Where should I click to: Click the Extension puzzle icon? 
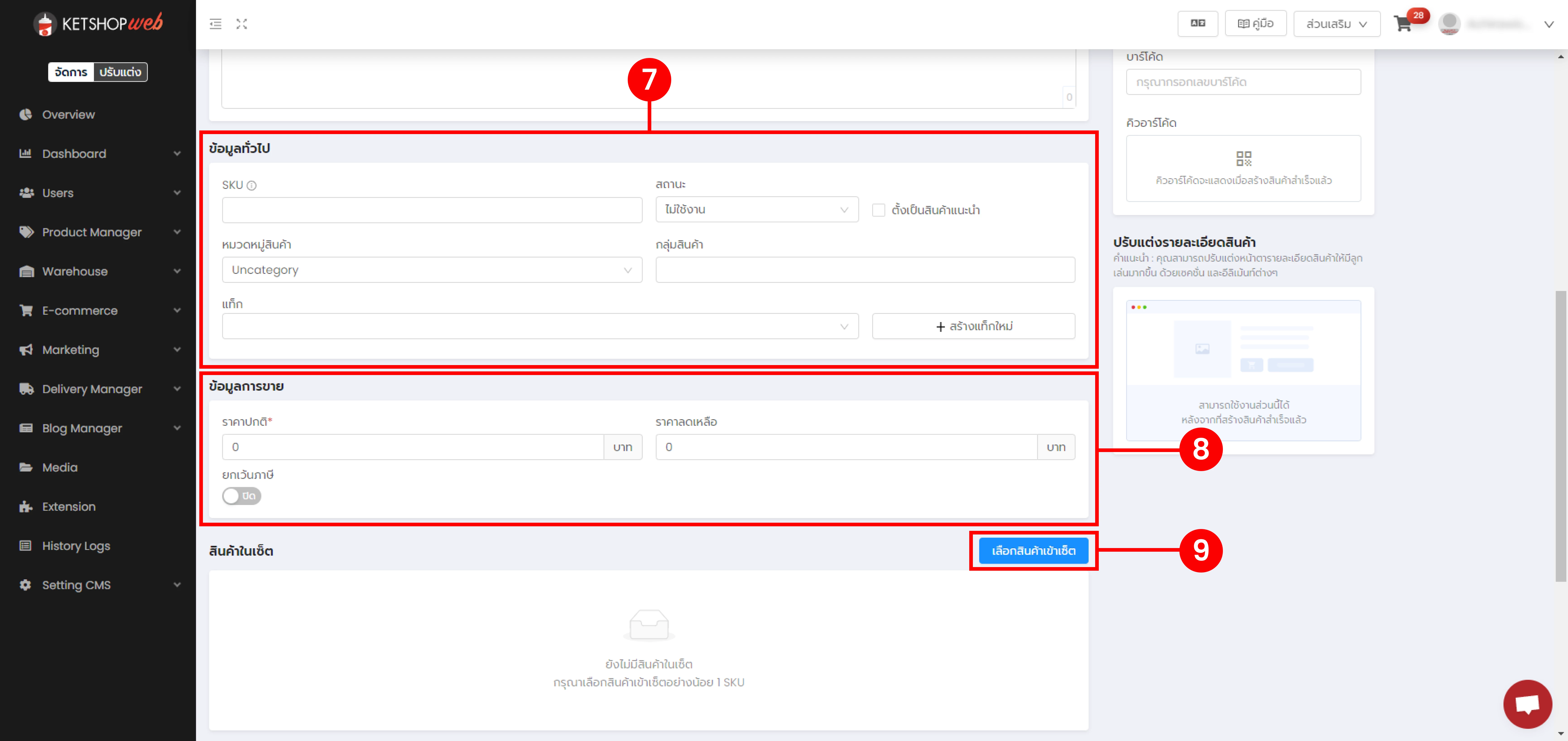[x=26, y=507]
